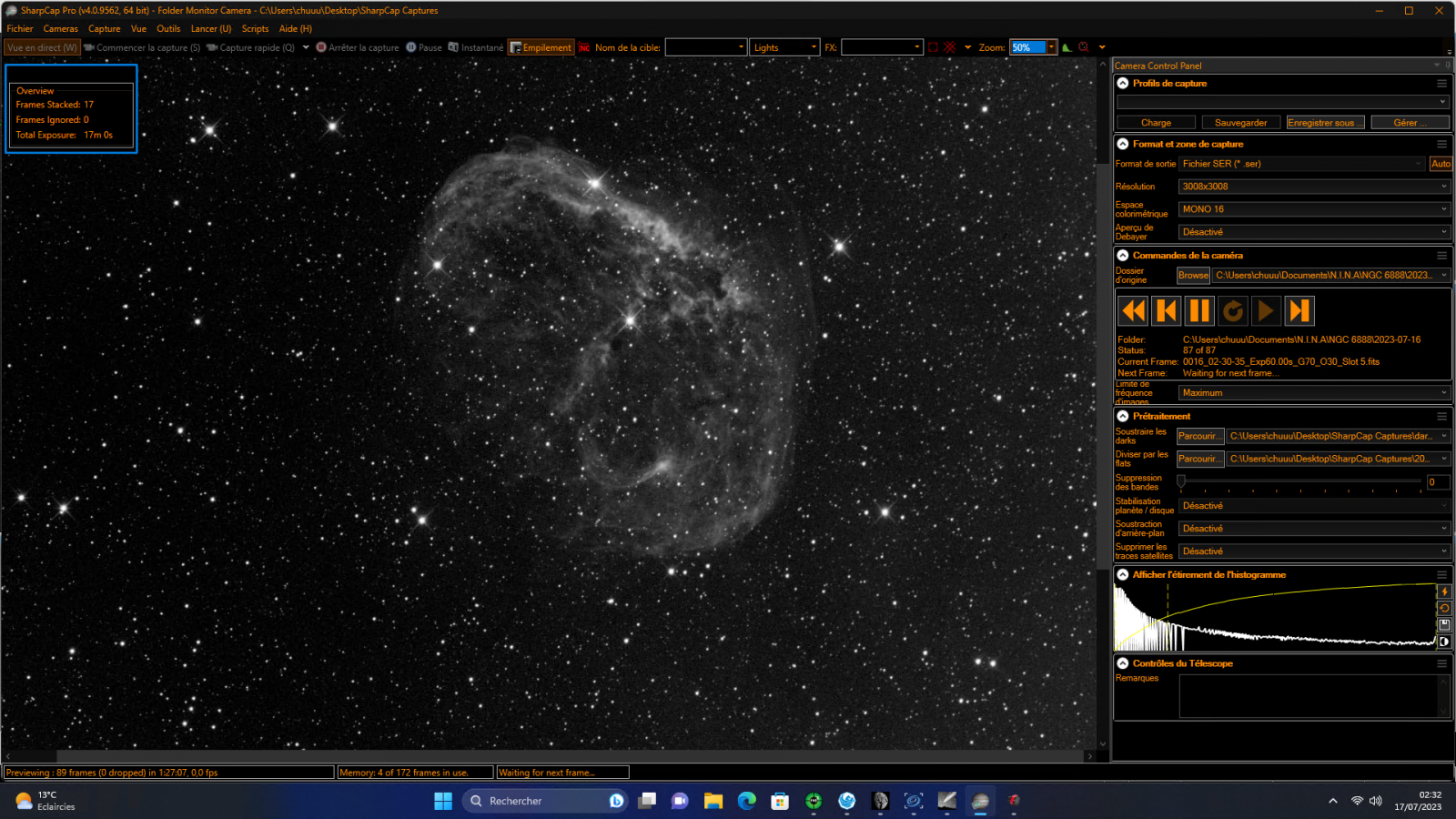This screenshot has width=1456, height=819.
Task: Open Outils menu
Action: [x=168, y=29]
